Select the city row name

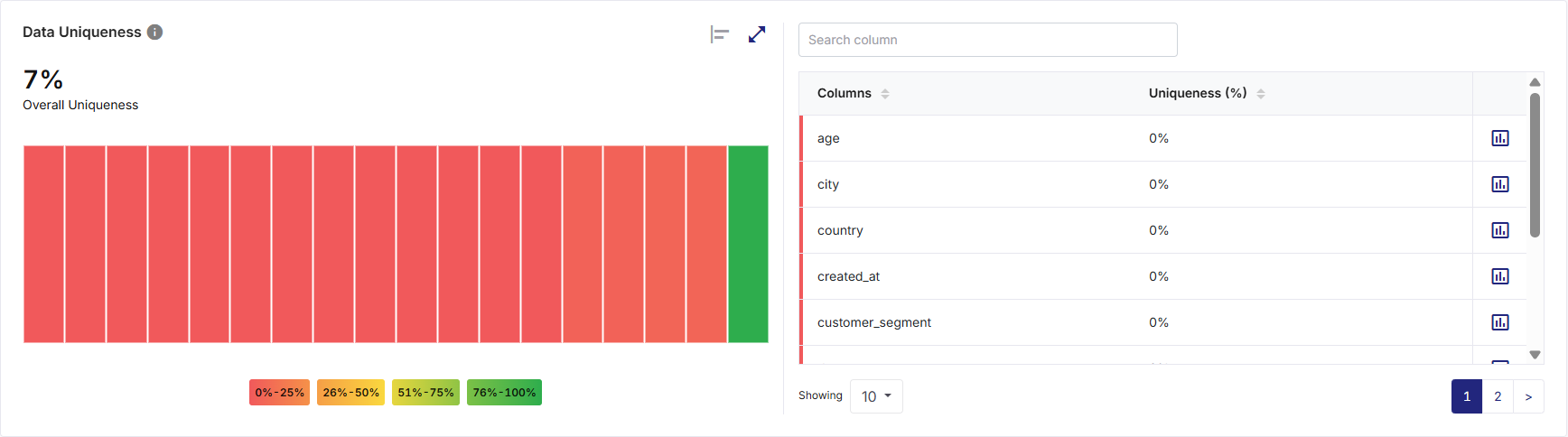828,184
